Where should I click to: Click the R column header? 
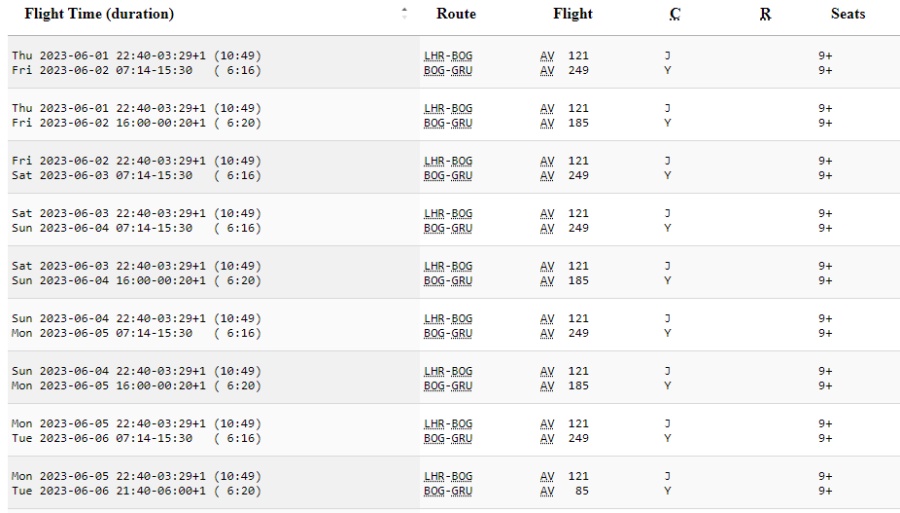click(x=765, y=15)
